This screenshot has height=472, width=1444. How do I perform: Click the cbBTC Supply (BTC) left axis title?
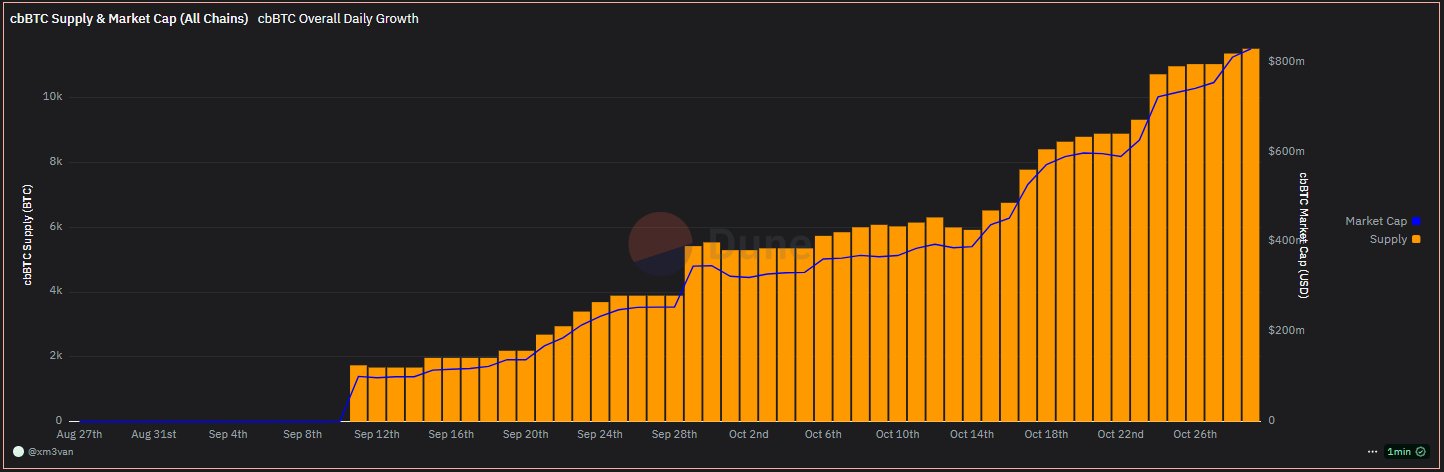[28, 235]
